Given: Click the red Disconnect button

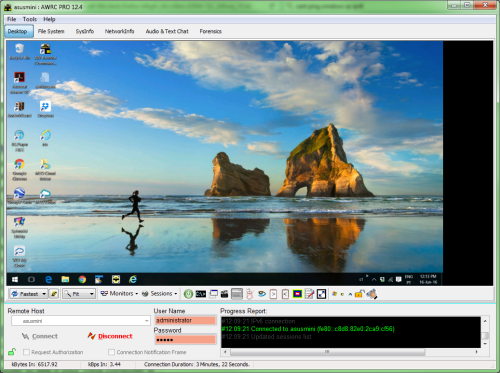Looking at the screenshot, I should click(110, 336).
